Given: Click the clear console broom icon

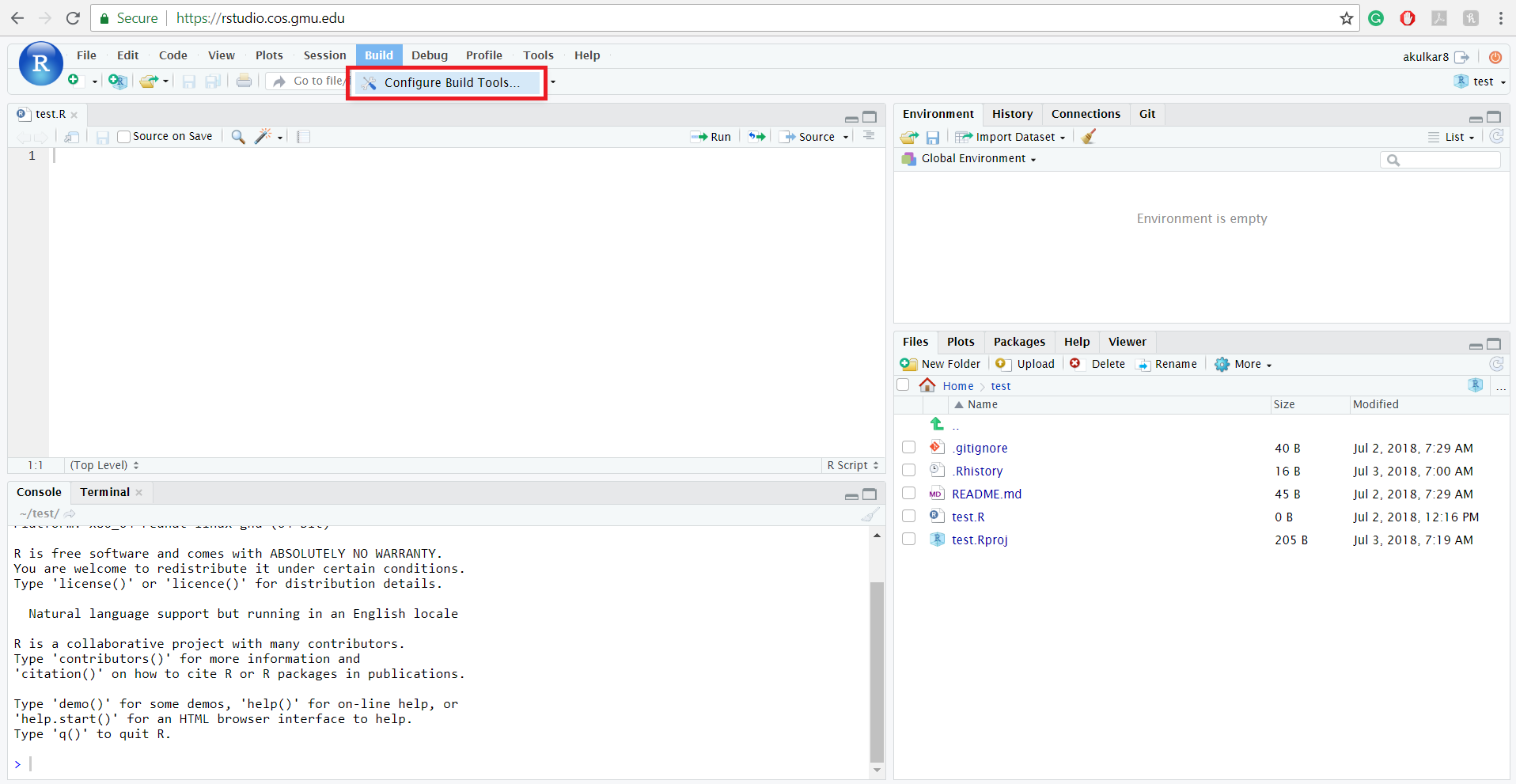Looking at the screenshot, I should tap(870, 514).
